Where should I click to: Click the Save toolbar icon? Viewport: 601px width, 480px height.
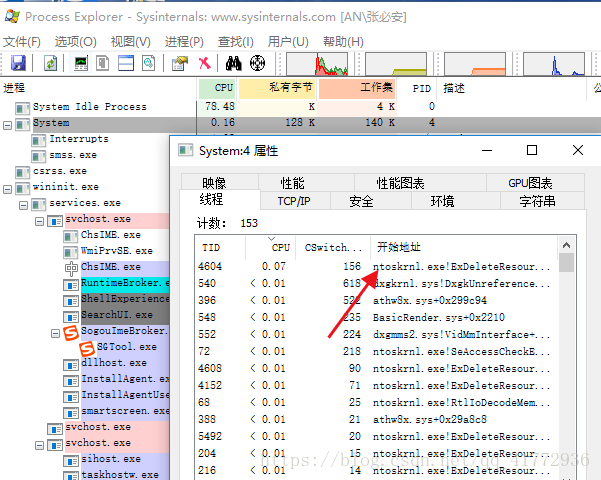point(18,63)
